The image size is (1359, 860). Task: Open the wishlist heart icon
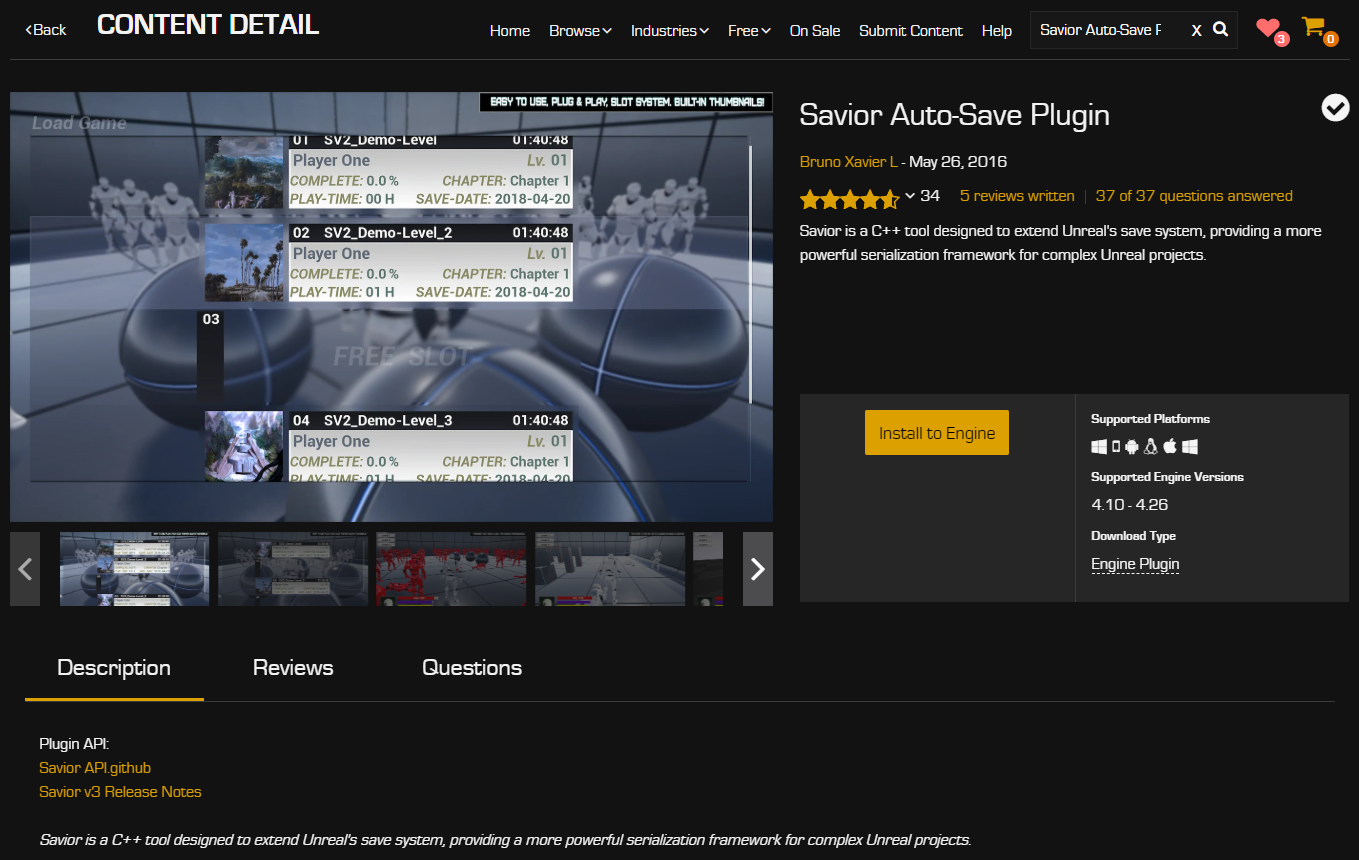[x=1269, y=29]
